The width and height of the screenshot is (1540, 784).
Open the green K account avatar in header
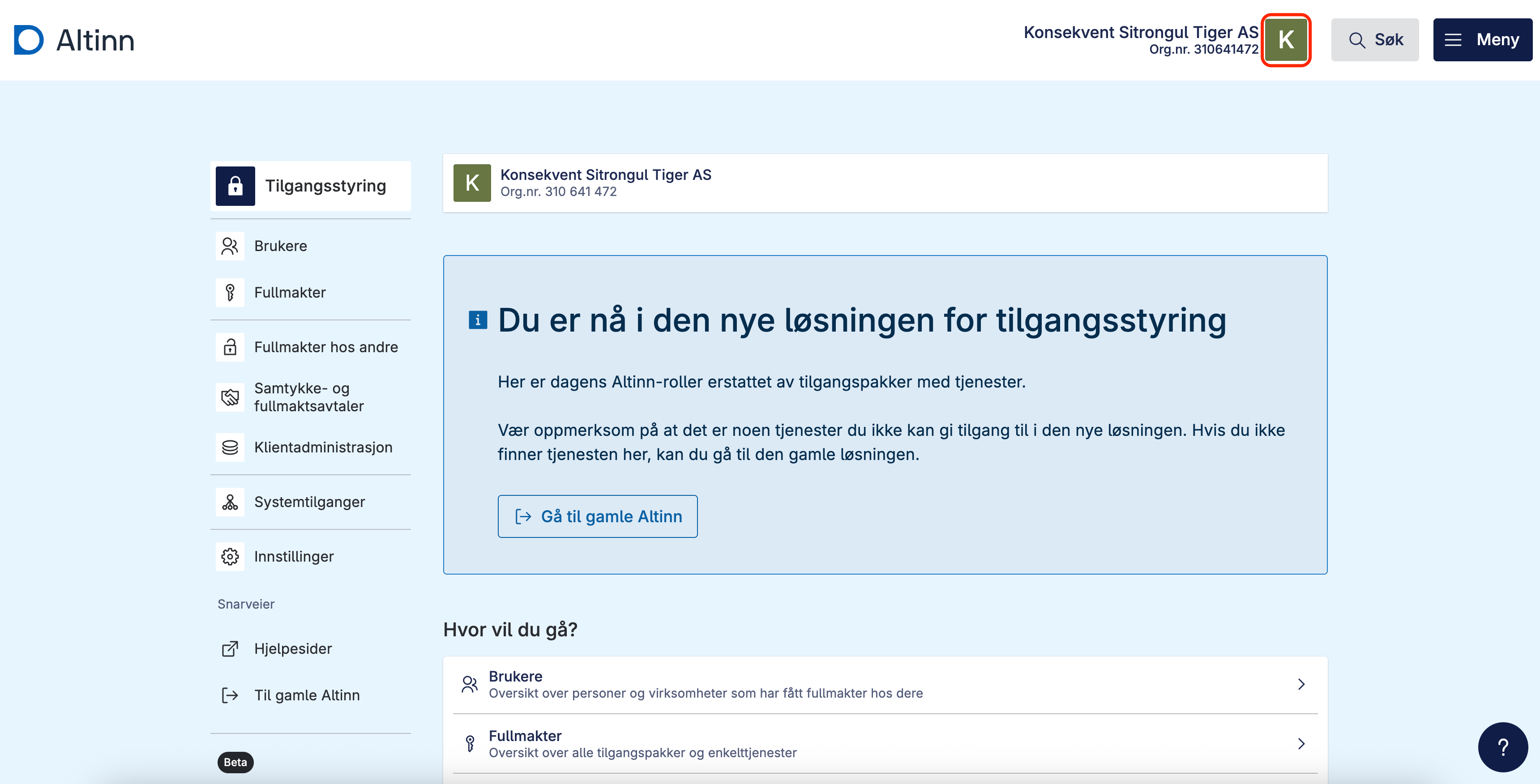[1286, 40]
